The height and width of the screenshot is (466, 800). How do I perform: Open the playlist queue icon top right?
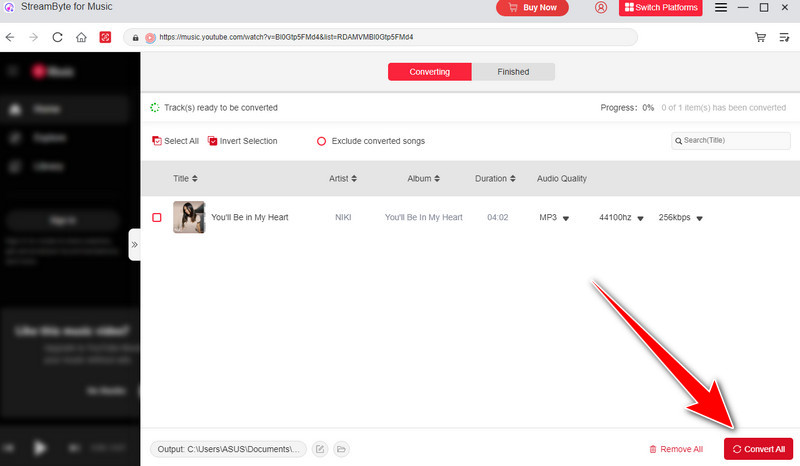pos(784,37)
